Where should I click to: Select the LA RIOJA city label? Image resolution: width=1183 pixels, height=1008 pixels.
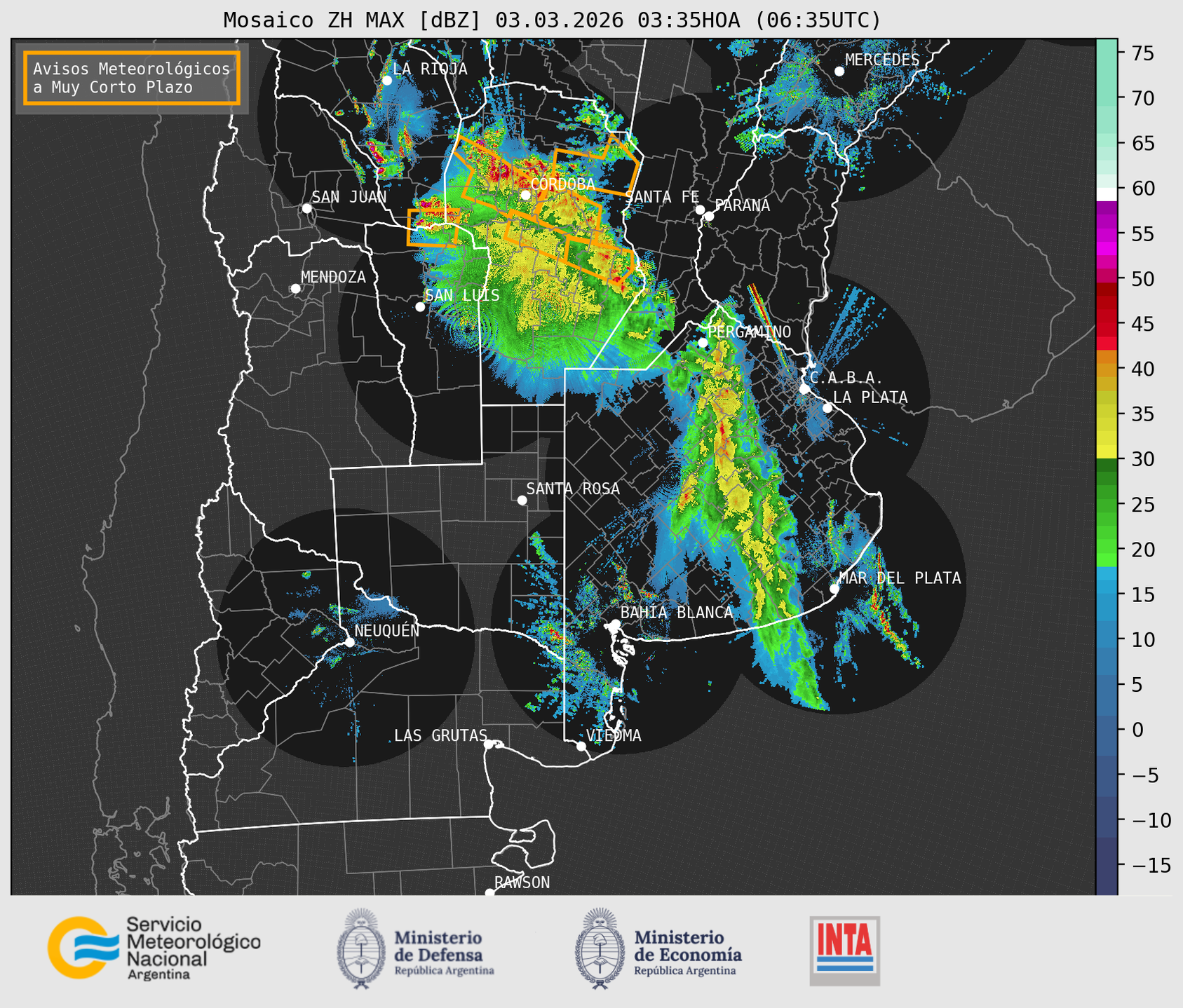[x=430, y=69]
